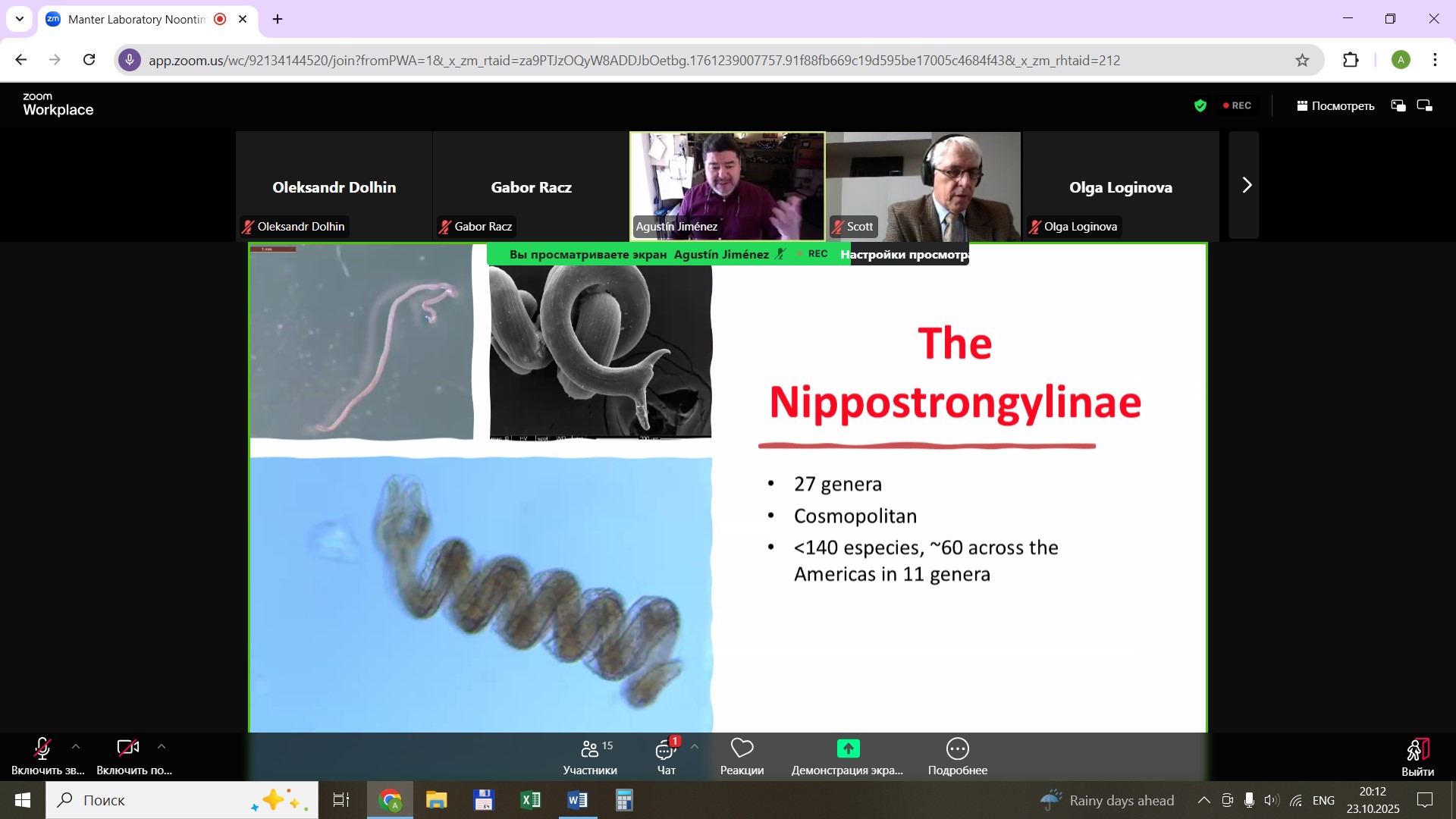
Task: Unmute microphone in Zoom toolbar
Action: click(x=42, y=749)
